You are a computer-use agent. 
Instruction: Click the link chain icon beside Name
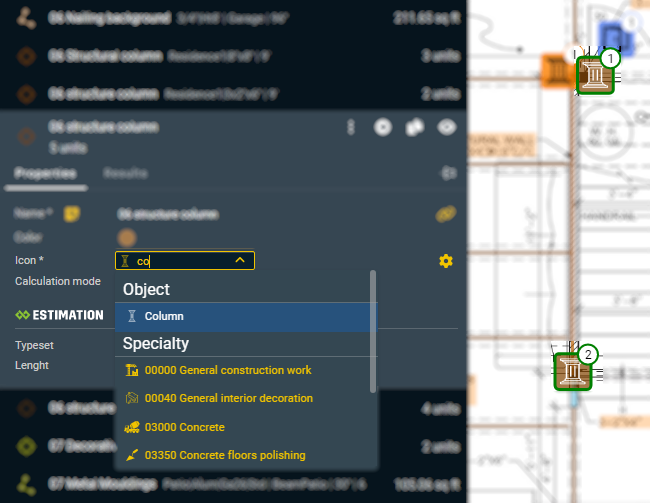click(445, 213)
